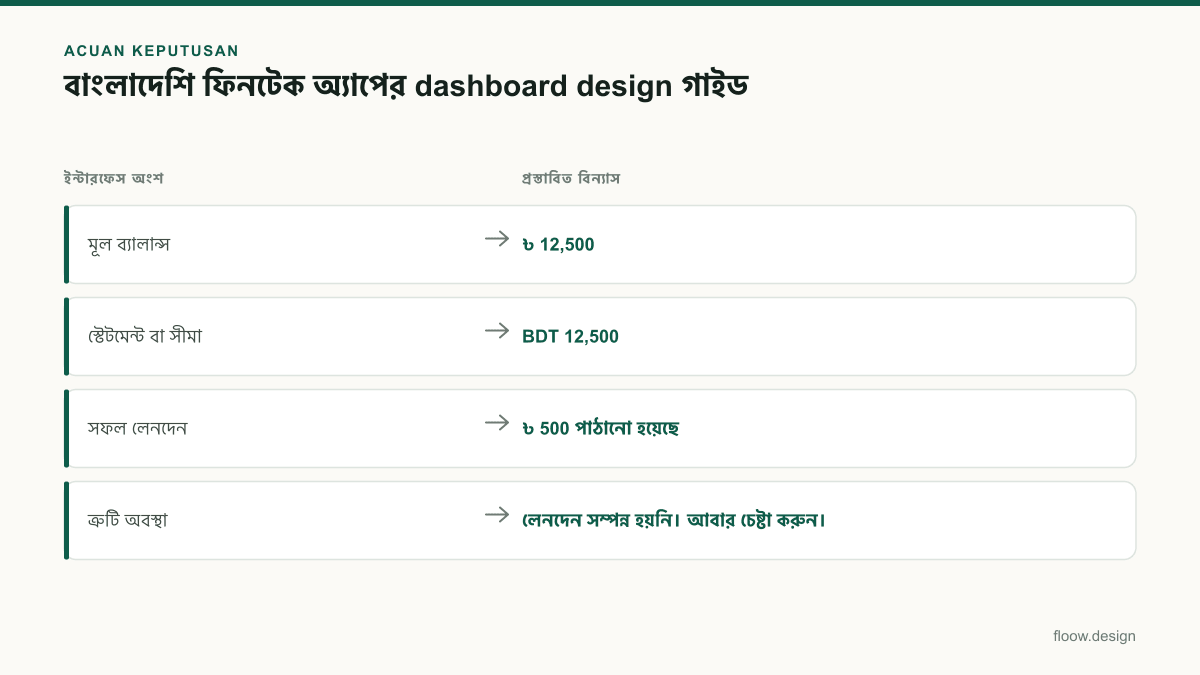1200x675 pixels.
Task: Click the message 'লেনদেন সম্পন্ন হয়নি। আবার চেষ্টা করুন।'
Action: pos(673,520)
